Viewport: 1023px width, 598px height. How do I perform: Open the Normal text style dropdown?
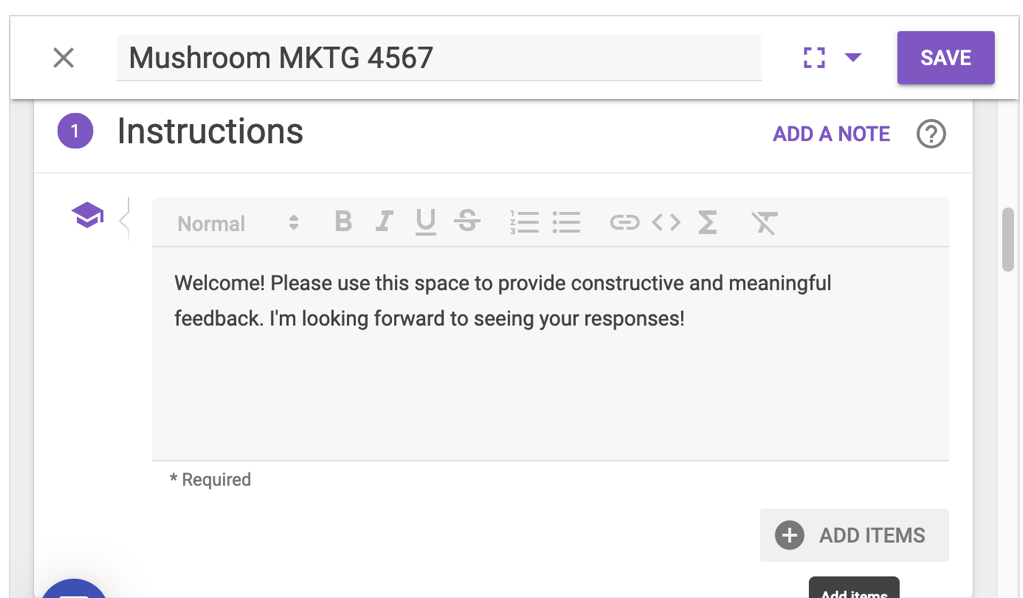pyautogui.click(x=238, y=223)
